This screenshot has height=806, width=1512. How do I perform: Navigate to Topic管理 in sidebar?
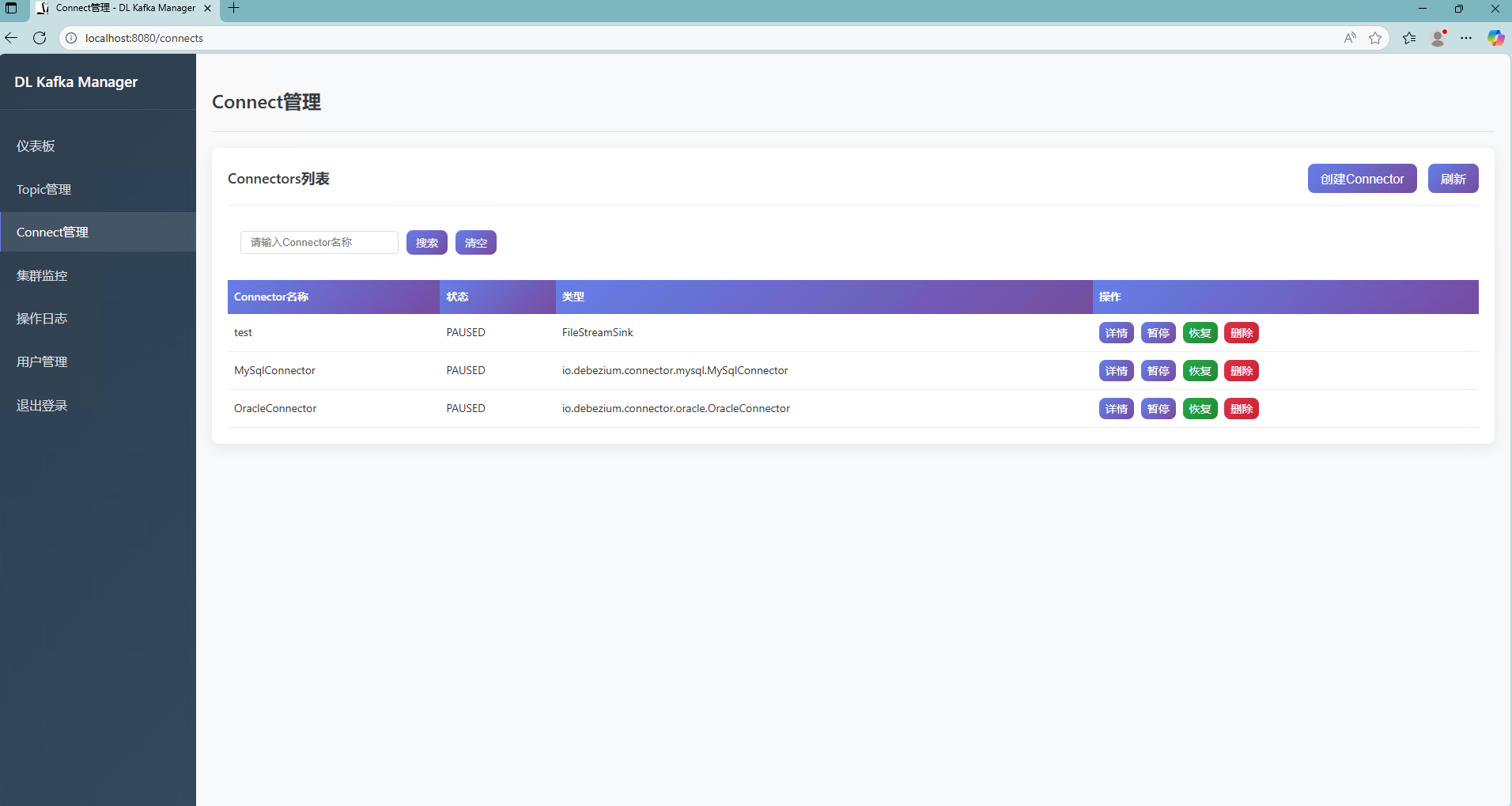[98, 190]
